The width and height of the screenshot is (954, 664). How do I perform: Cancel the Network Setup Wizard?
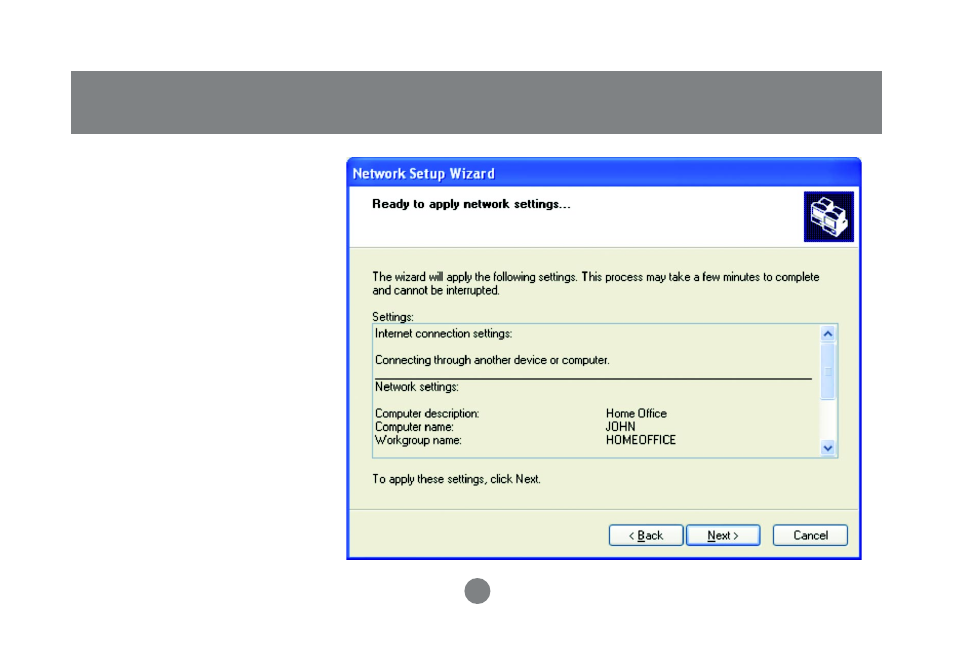pos(810,536)
